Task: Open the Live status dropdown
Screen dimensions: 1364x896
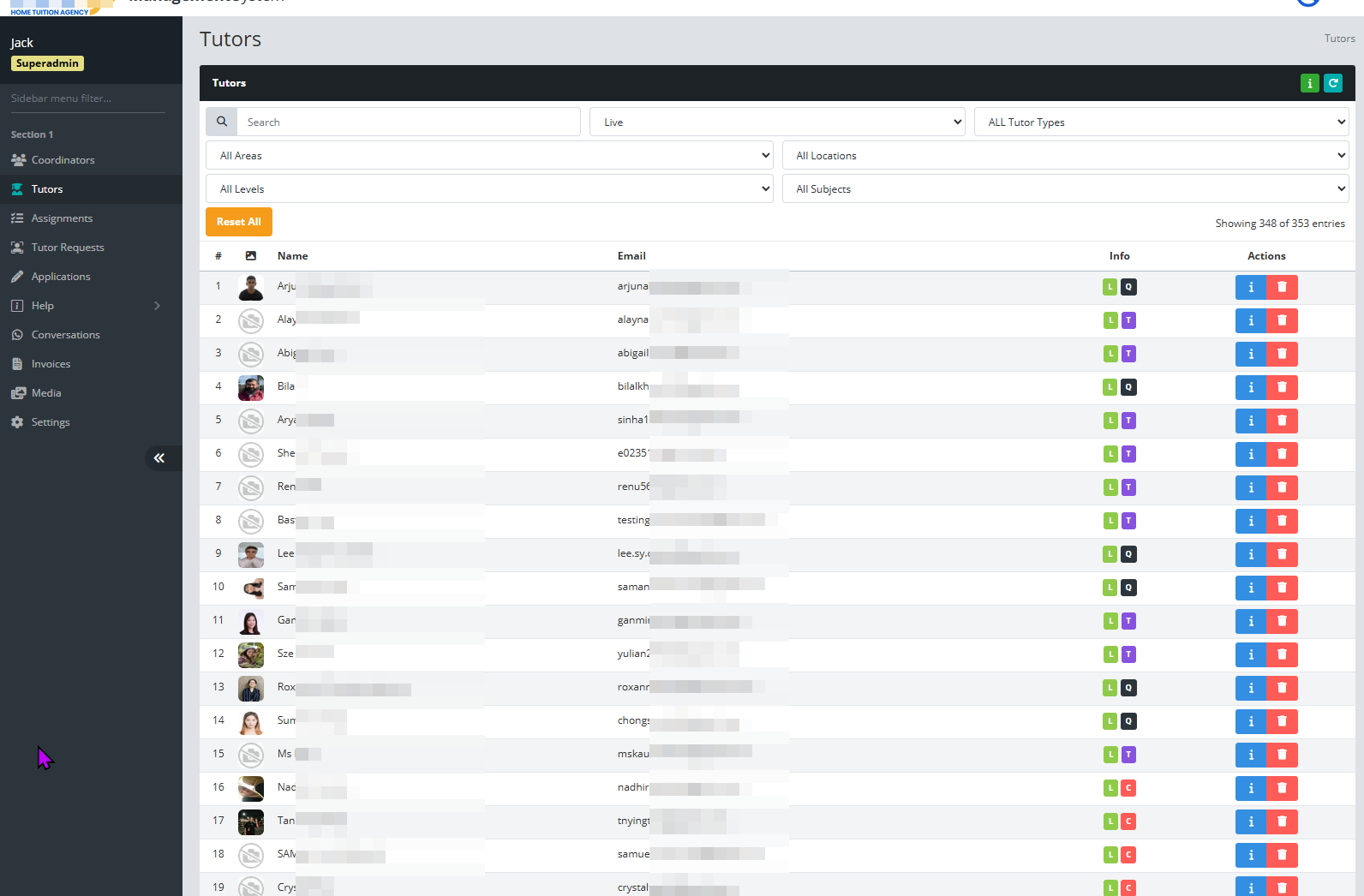Action: point(776,122)
